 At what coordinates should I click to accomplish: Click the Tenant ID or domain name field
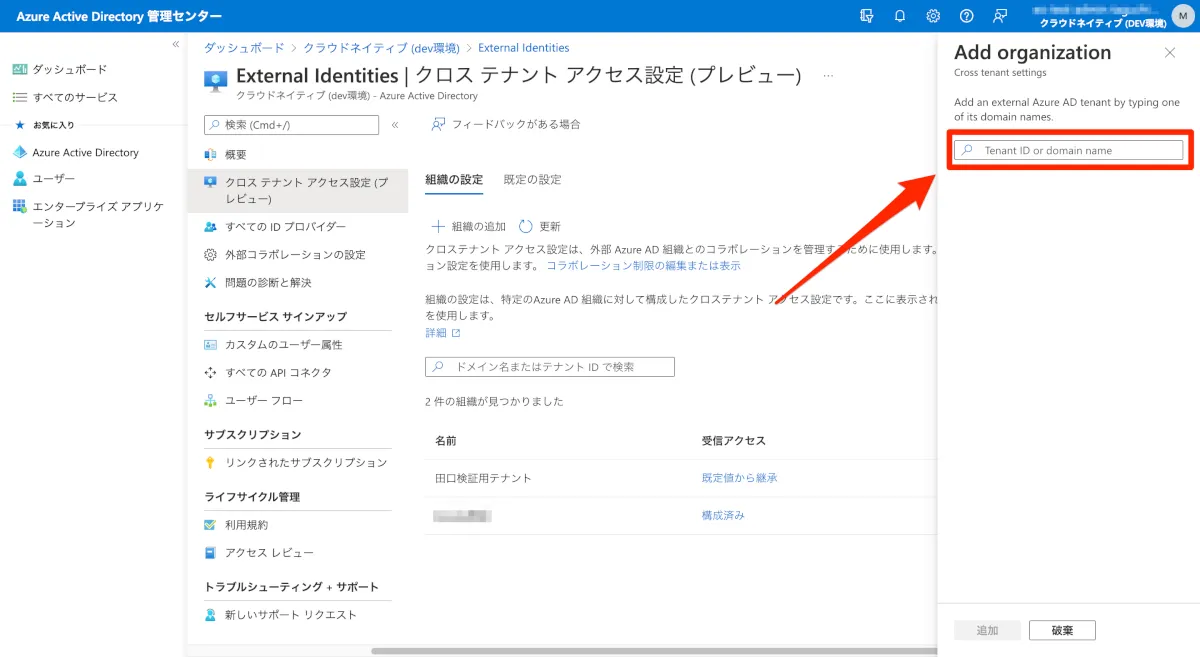coord(1068,150)
